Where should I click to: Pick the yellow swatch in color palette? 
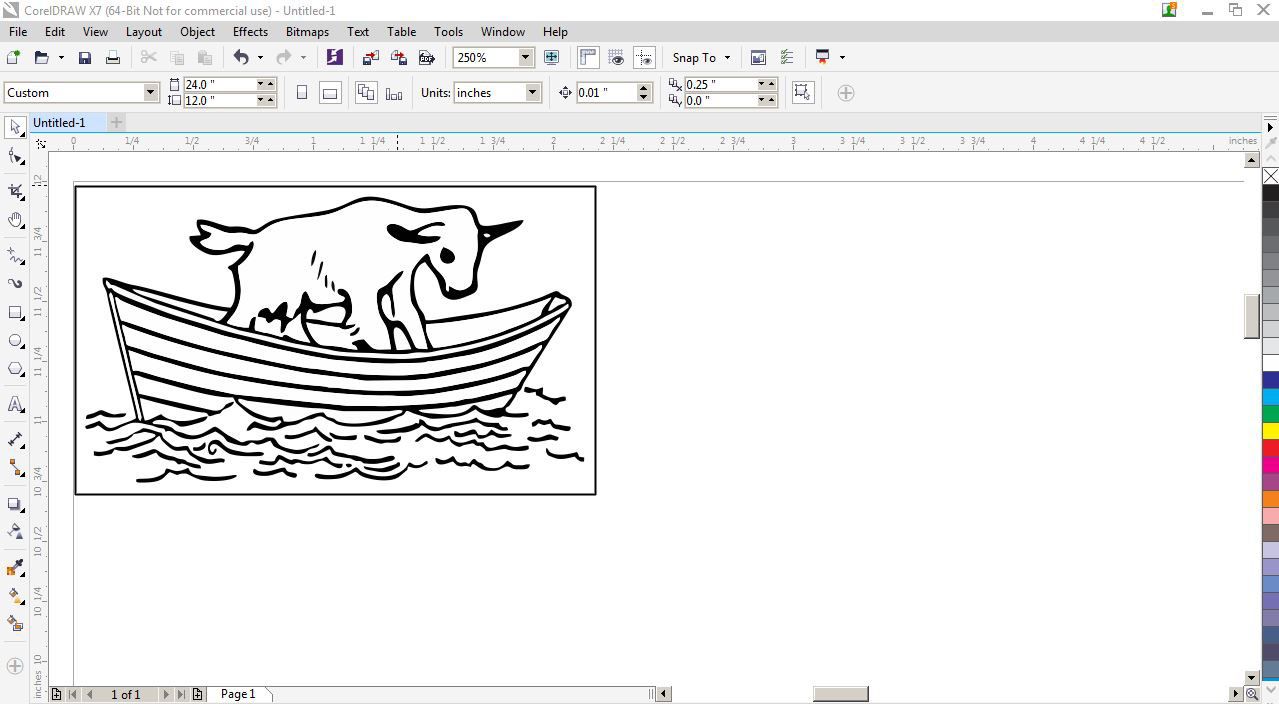coord(1270,431)
